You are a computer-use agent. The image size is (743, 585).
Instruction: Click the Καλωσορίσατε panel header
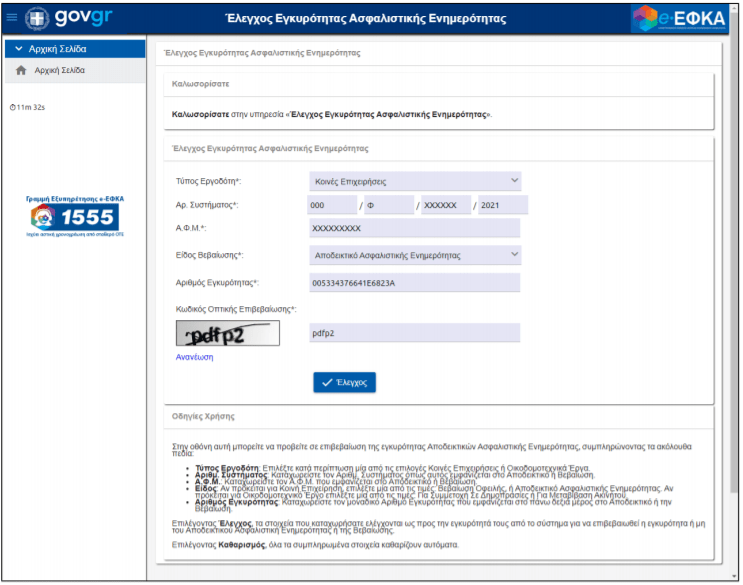click(438, 84)
